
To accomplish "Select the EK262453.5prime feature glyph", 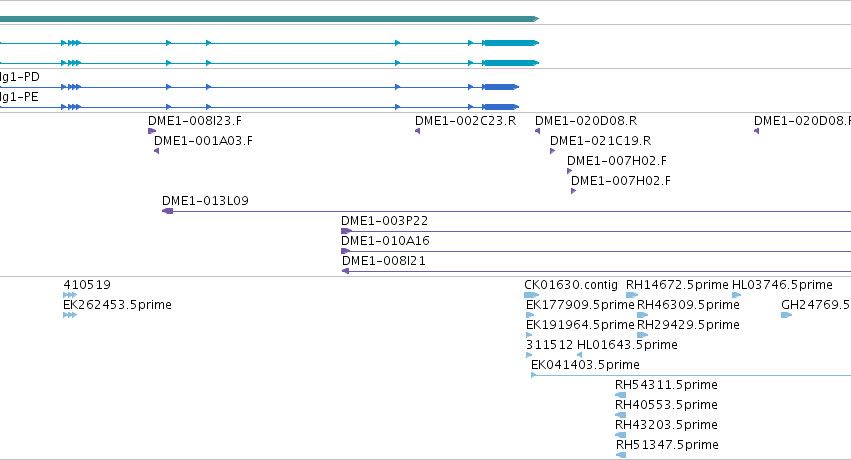I will tap(70, 315).
